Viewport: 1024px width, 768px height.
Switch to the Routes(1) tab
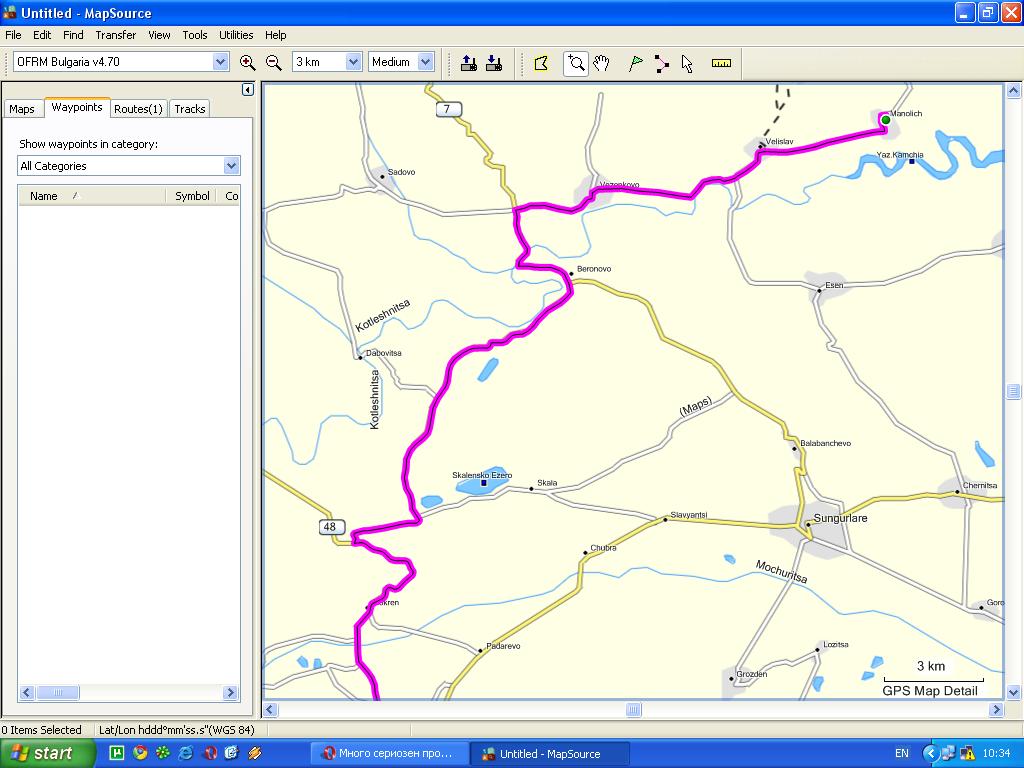(x=138, y=109)
